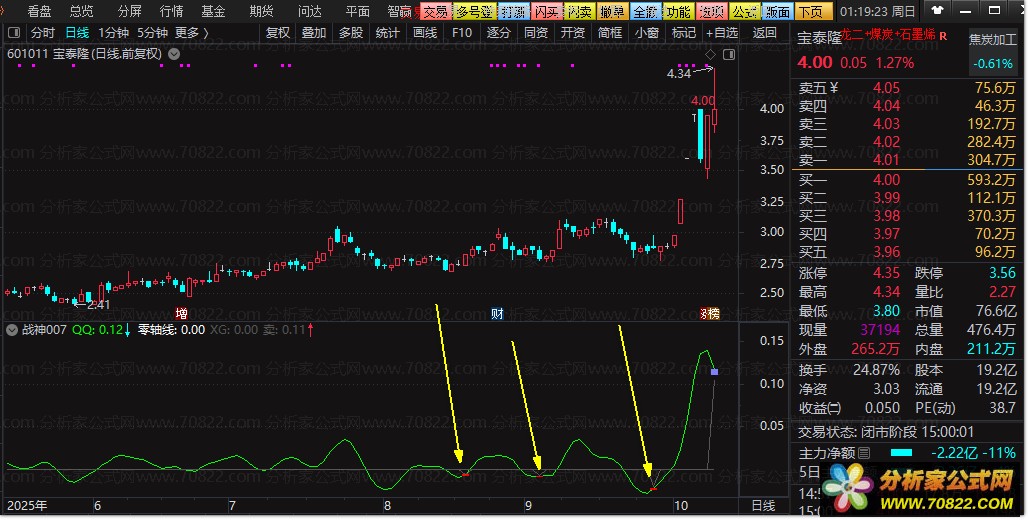The width and height of the screenshot is (1030, 520).
Task: Click 统计 statistics in toolbar
Action: point(388,32)
